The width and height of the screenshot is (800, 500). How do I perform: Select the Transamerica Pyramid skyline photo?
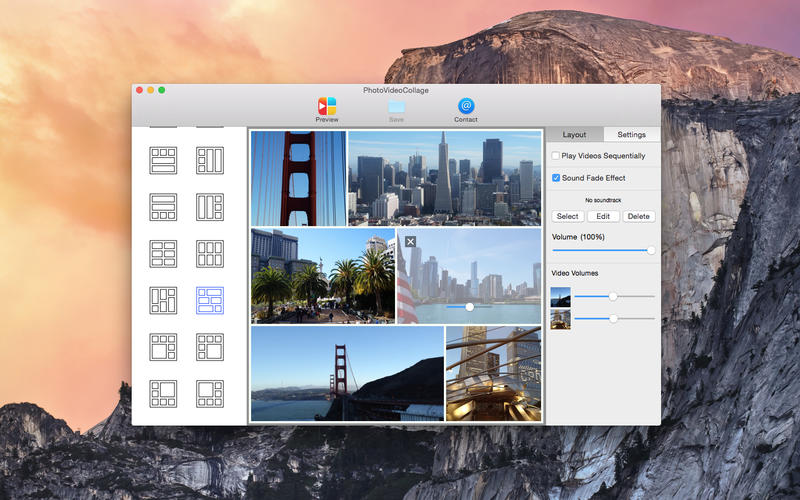click(x=444, y=177)
